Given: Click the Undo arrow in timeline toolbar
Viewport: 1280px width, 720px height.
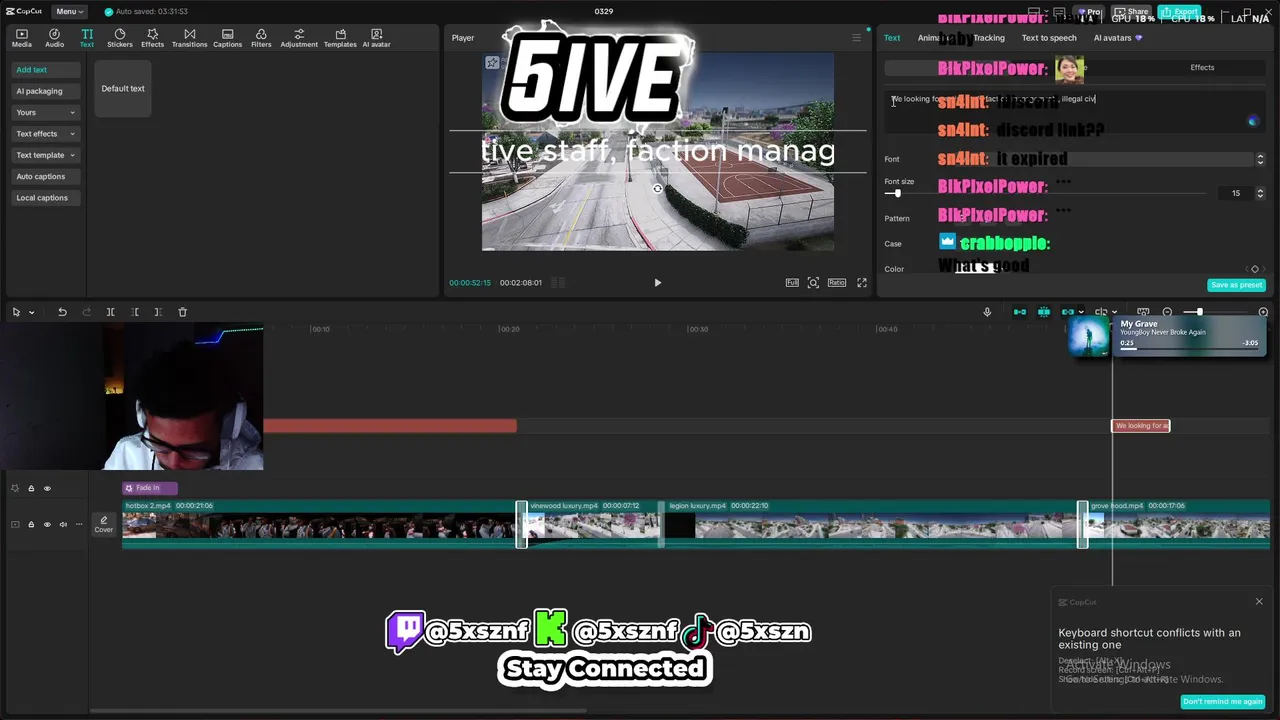Looking at the screenshot, I should (62, 312).
